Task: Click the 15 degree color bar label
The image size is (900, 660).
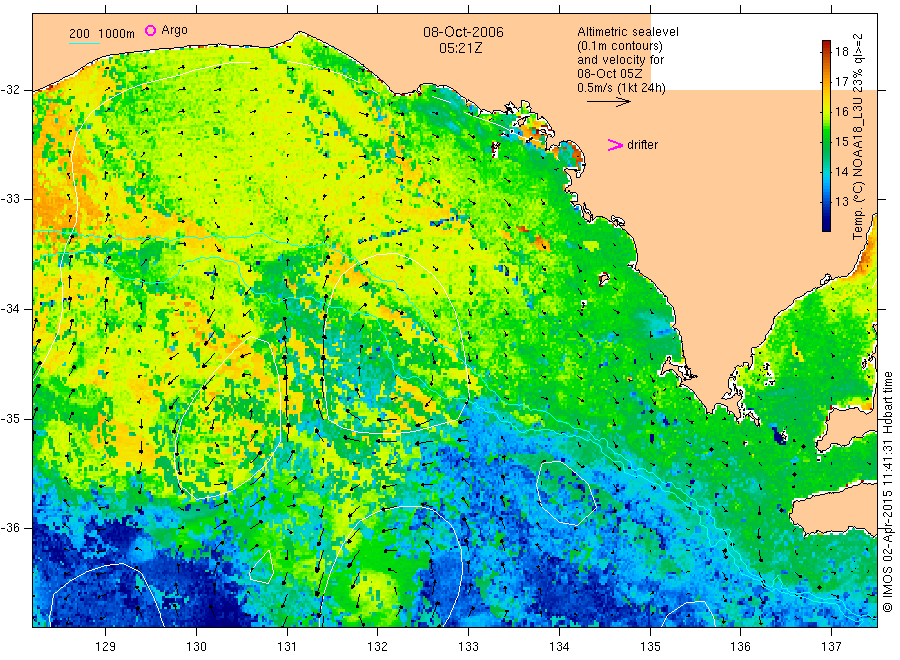Action: pyautogui.click(x=841, y=141)
